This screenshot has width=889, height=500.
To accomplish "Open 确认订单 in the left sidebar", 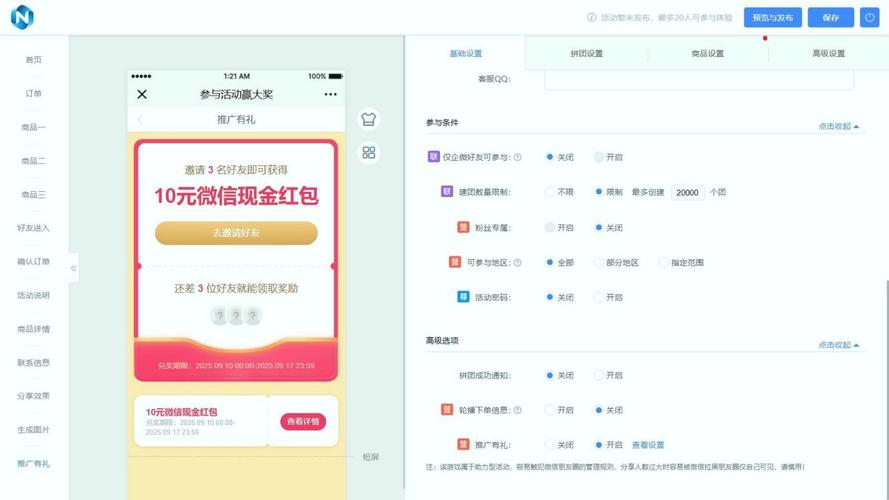I will coord(33,261).
